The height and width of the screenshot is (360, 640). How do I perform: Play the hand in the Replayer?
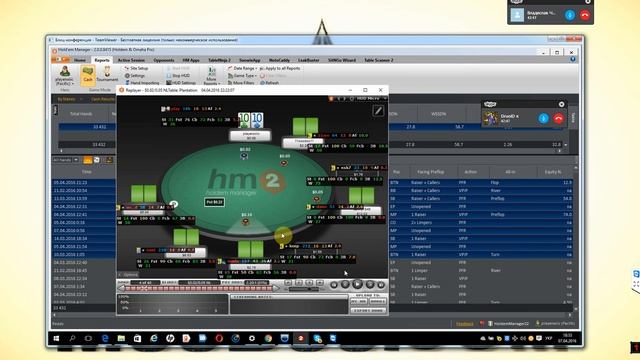[x=357, y=284]
